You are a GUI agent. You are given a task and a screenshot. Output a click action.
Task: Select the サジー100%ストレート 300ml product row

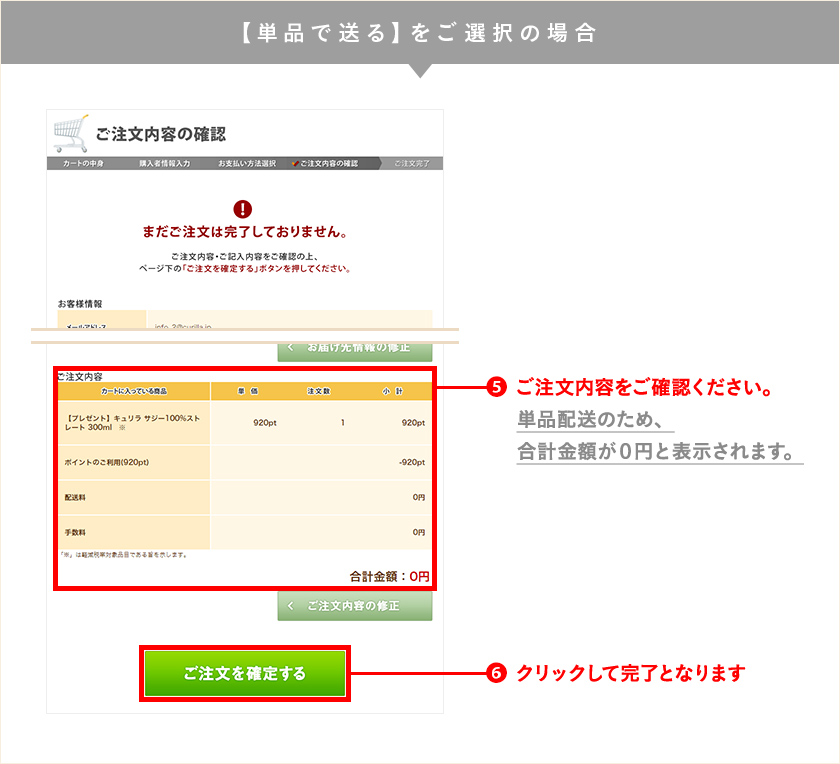(x=135, y=421)
